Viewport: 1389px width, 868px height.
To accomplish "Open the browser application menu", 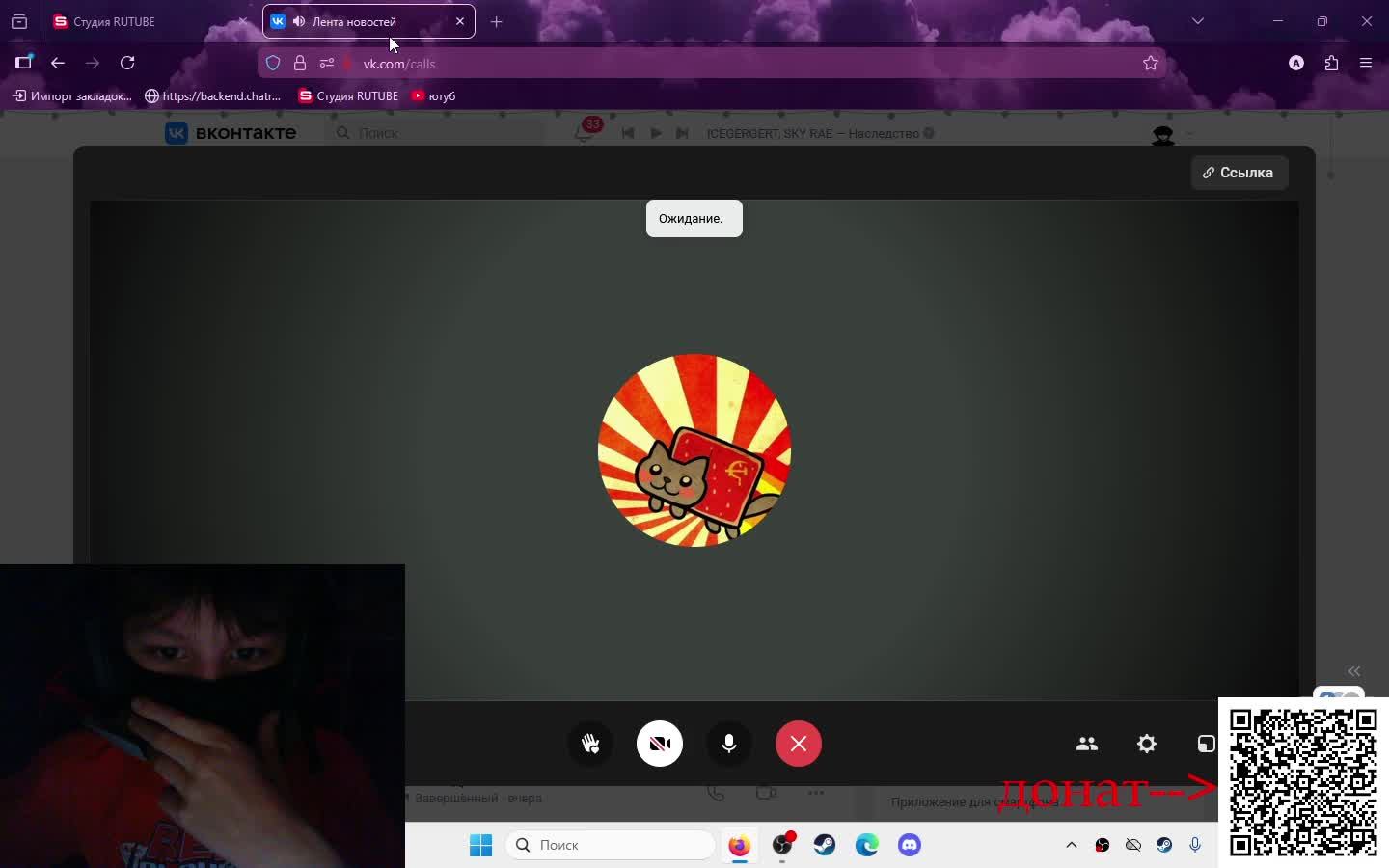I will point(1366,63).
